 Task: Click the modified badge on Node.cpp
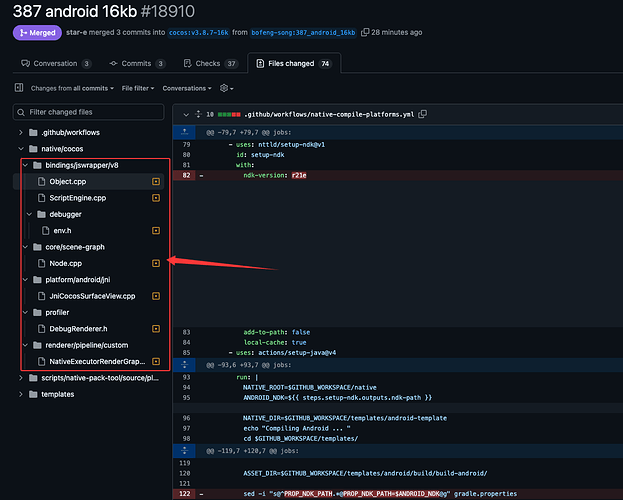[156, 263]
